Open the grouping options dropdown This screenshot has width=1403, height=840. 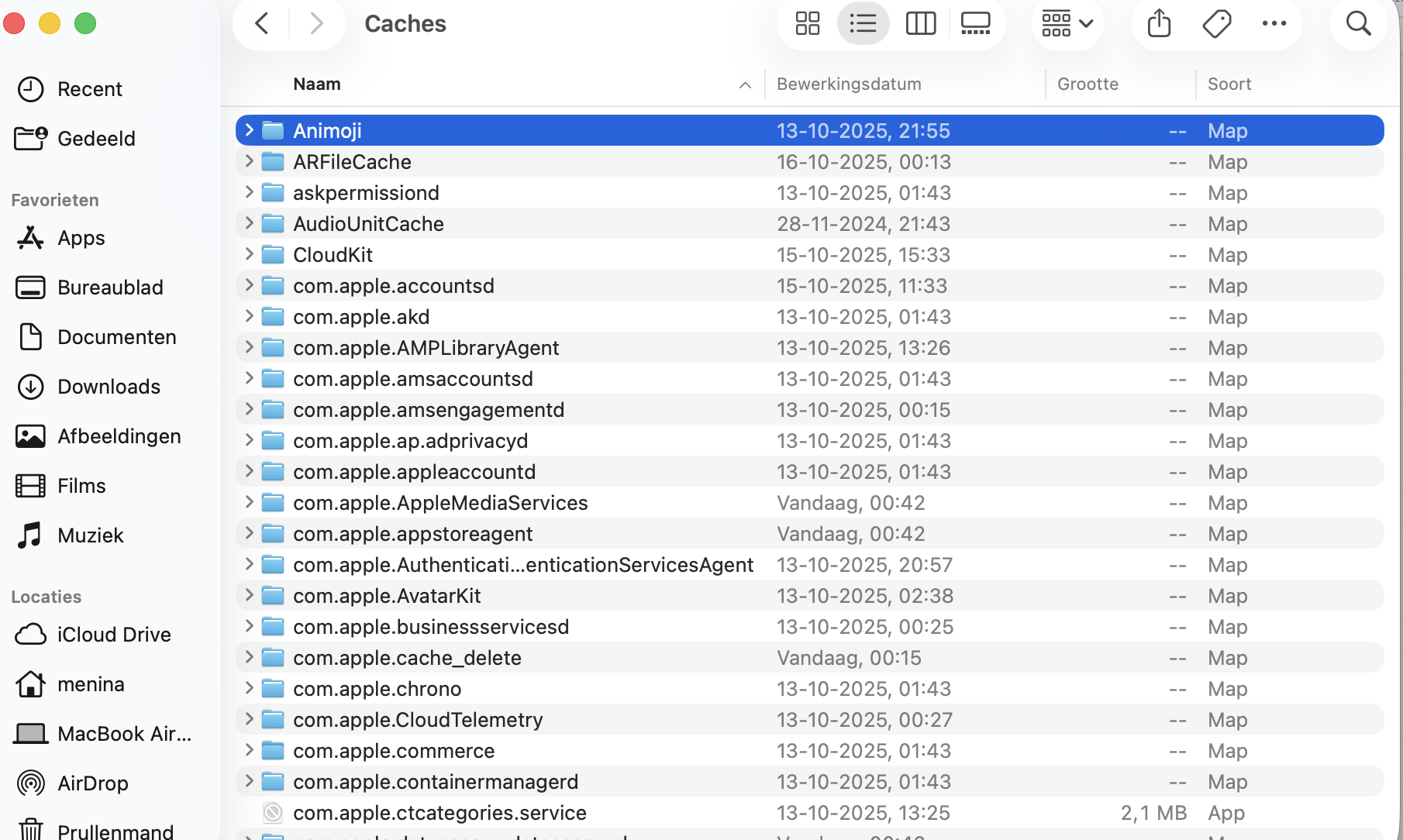tap(1067, 23)
